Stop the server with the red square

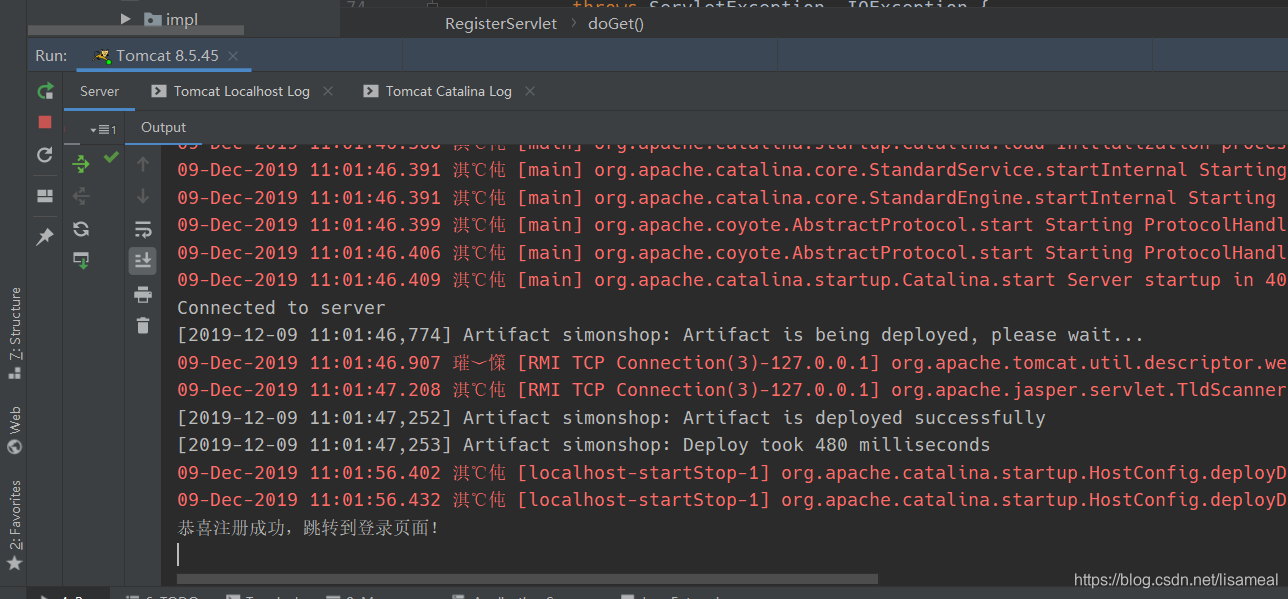tap(45, 122)
